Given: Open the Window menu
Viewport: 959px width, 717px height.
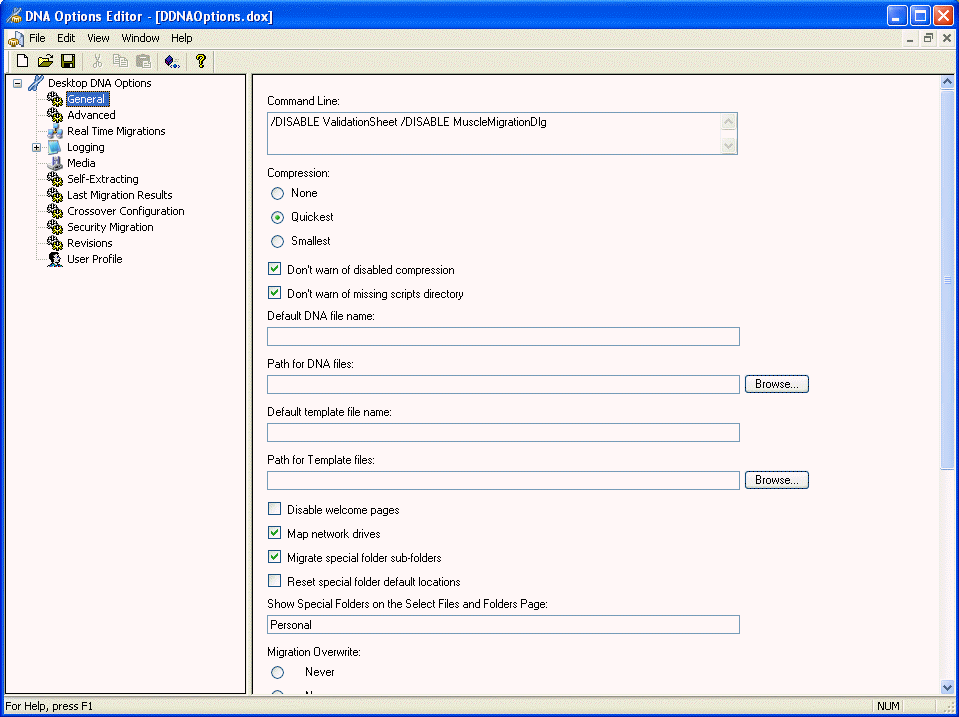Looking at the screenshot, I should pyautogui.click(x=140, y=38).
